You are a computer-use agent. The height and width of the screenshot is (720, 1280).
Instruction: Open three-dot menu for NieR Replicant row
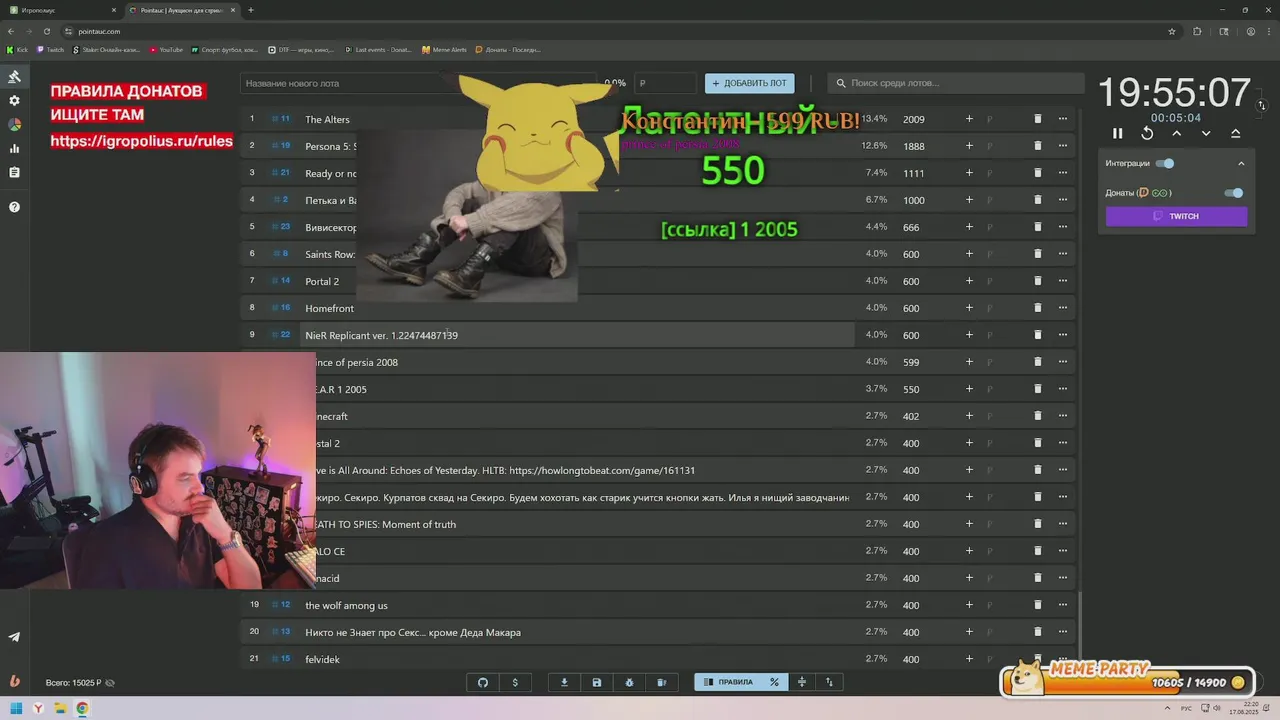click(1063, 335)
